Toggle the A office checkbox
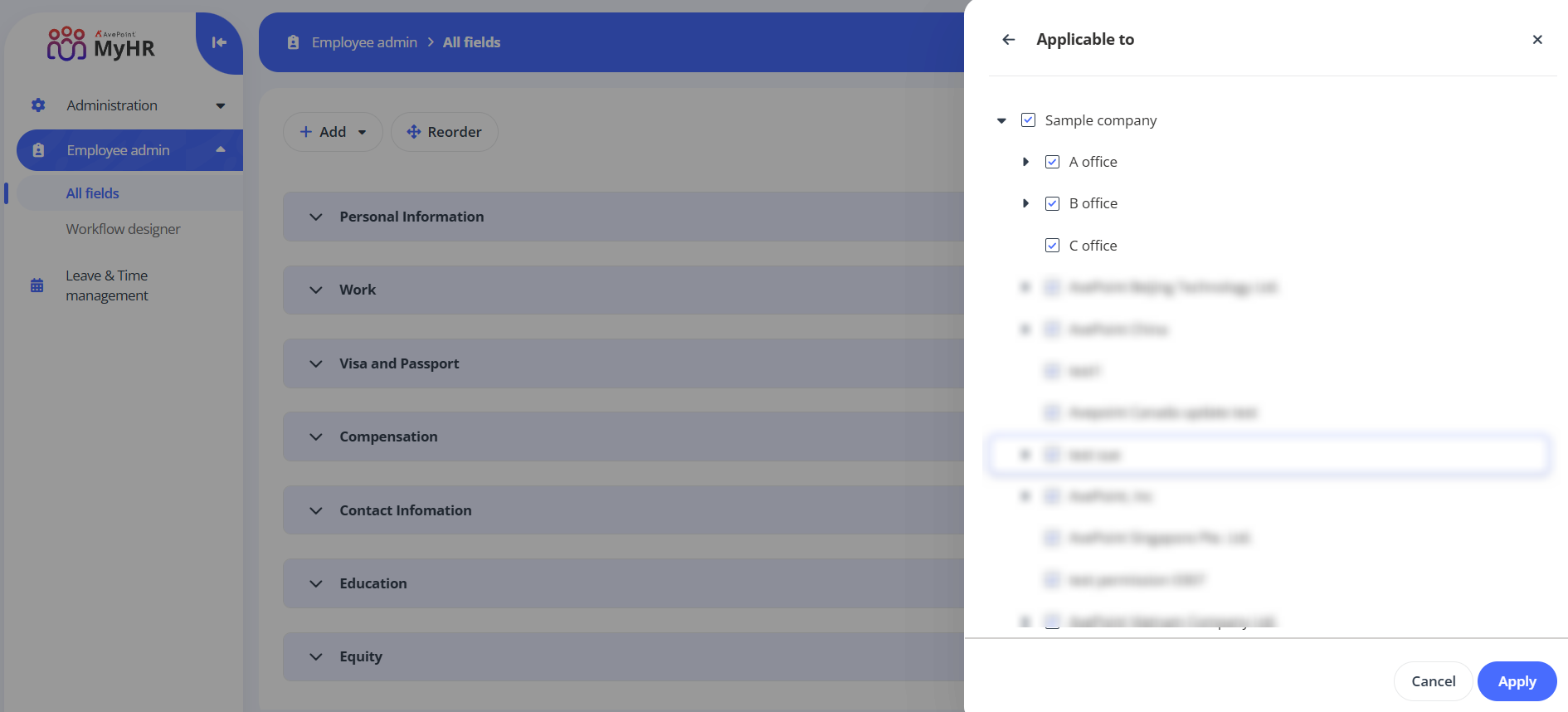Image resolution: width=1568 pixels, height=712 pixels. (1052, 162)
